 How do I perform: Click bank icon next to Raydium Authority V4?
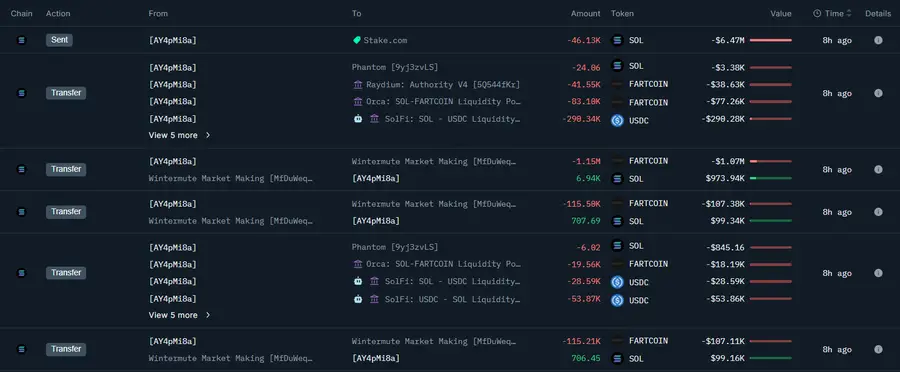358,85
